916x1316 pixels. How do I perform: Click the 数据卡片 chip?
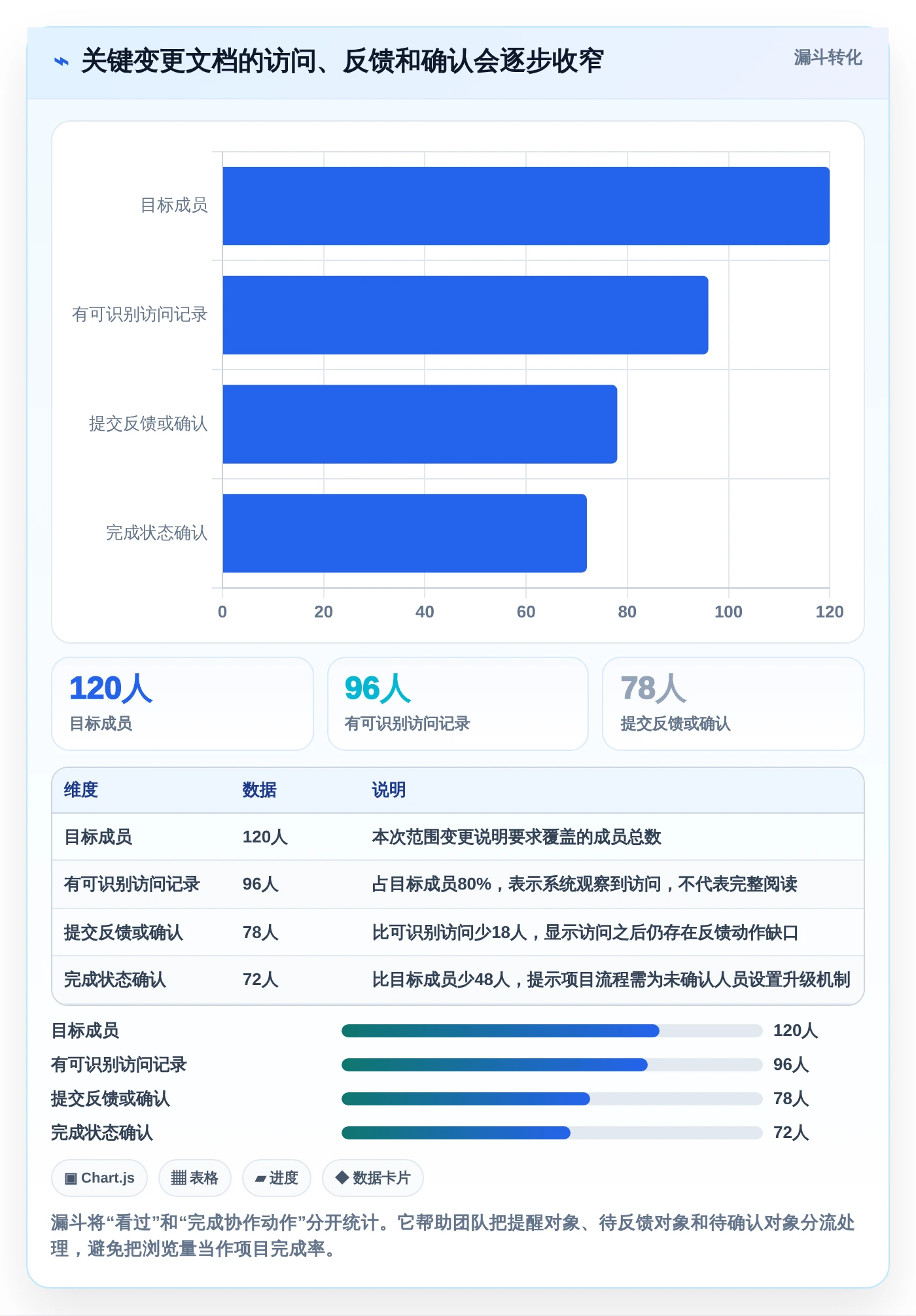pos(373,1177)
